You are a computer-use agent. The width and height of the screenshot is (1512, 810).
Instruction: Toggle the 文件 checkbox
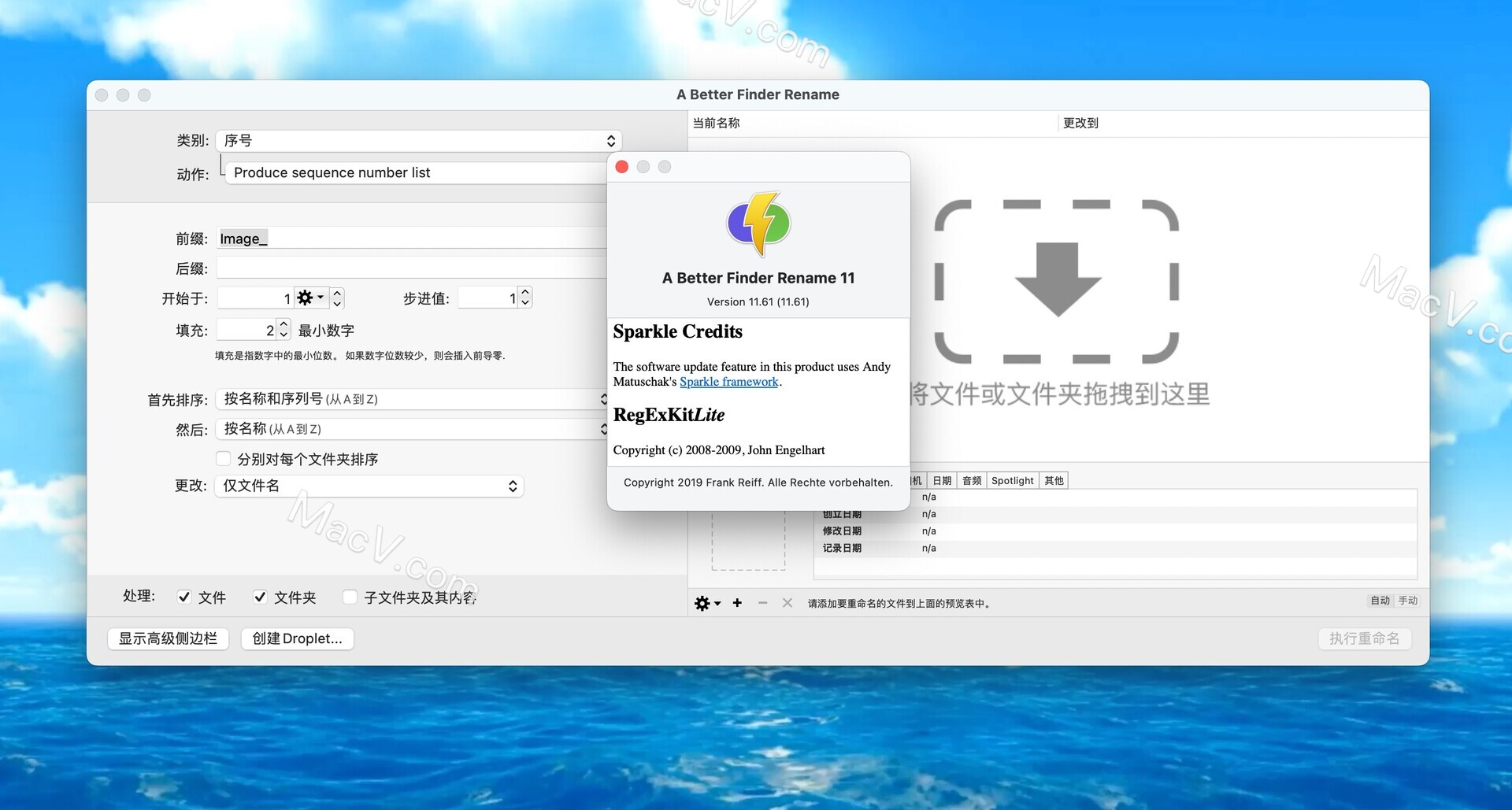(184, 597)
